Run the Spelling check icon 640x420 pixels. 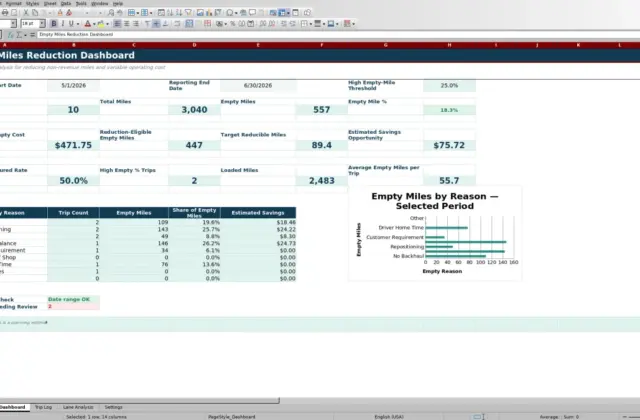coord(119,13)
